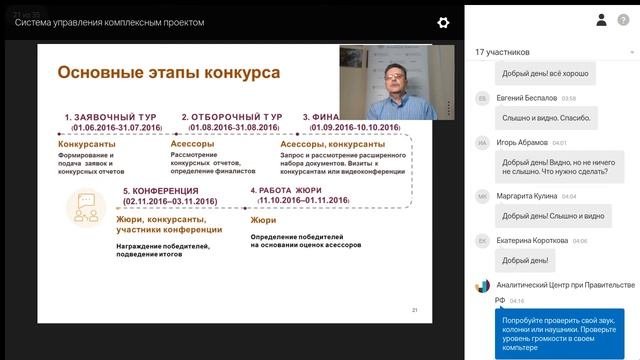Click the '5. КОНФЕРЕНЦИЯ' stage heading
The height and width of the screenshot is (360, 640).
click(x=161, y=191)
